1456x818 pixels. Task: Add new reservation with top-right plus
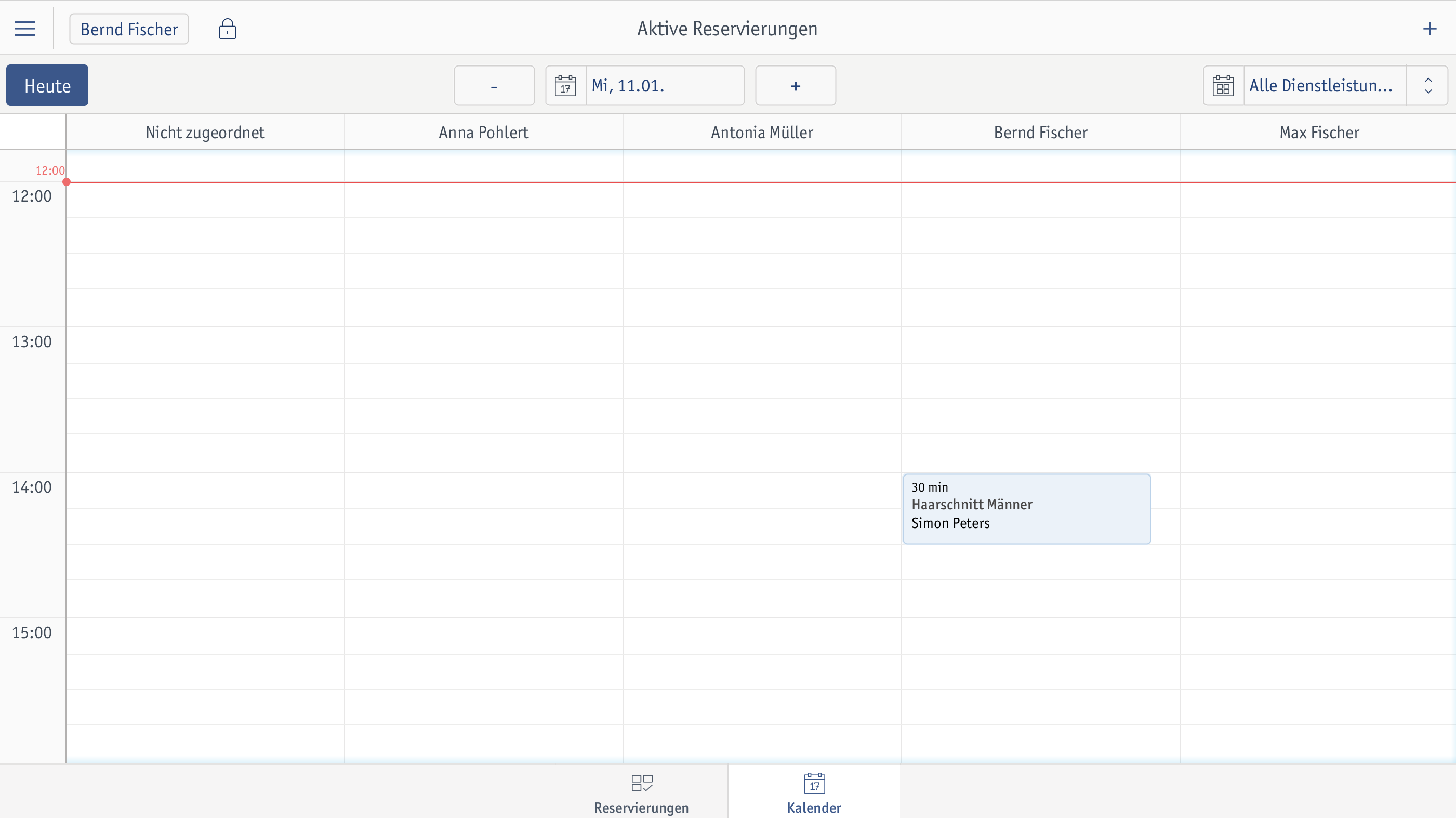[1429, 28]
